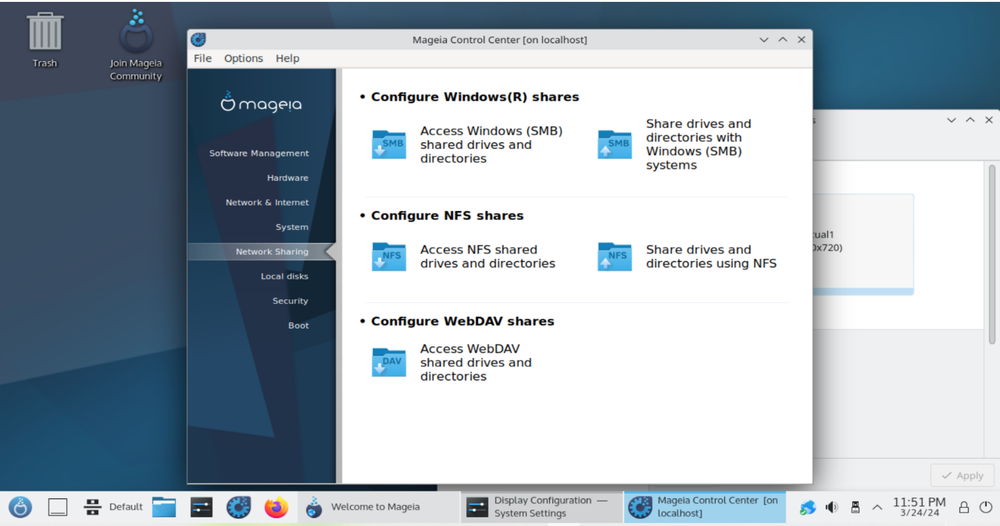Click scrollbar in Display Configuration window
The image size is (1000, 526).
click(x=992, y=254)
